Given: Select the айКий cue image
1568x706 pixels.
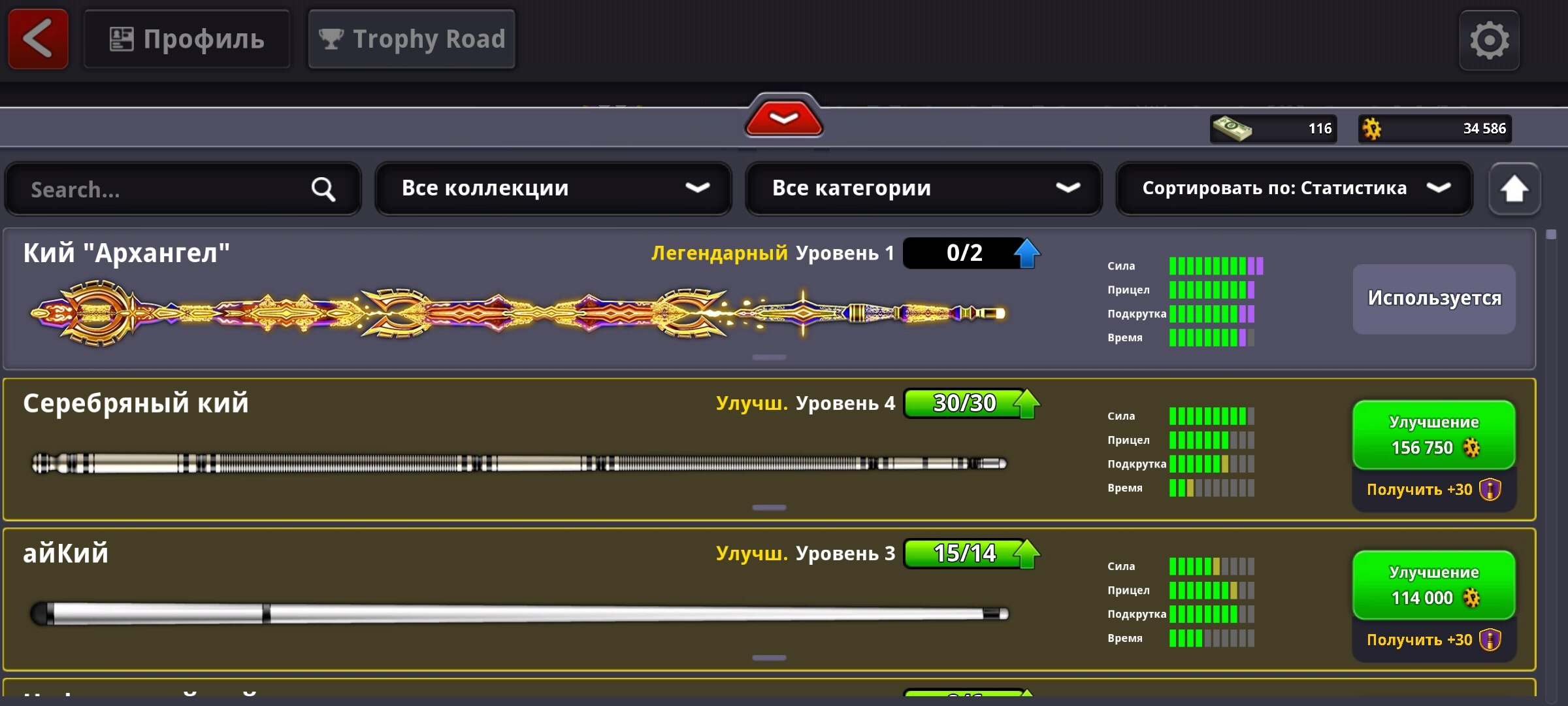Looking at the screenshot, I should [519, 613].
